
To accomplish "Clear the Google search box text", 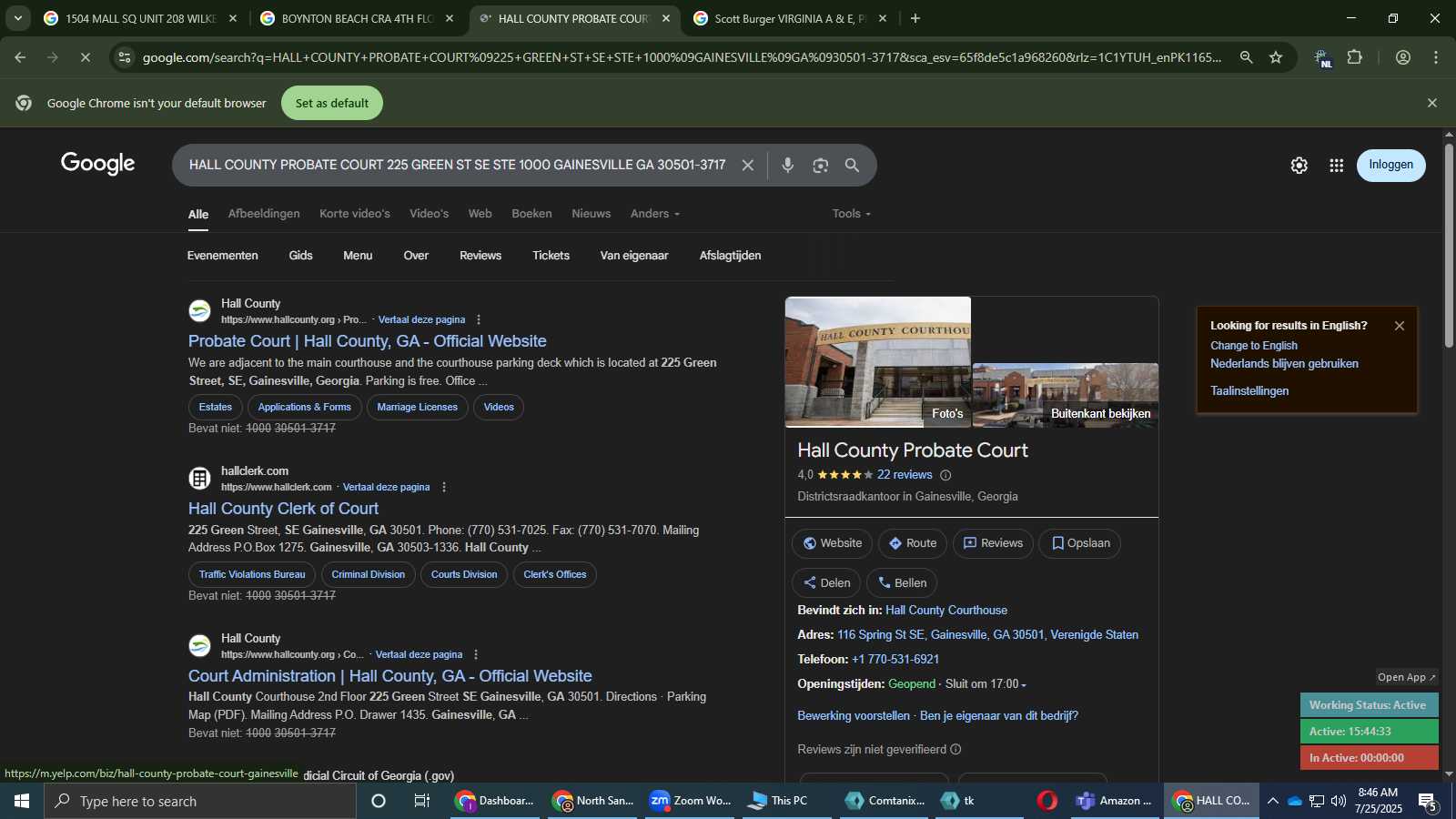I will coord(747,165).
